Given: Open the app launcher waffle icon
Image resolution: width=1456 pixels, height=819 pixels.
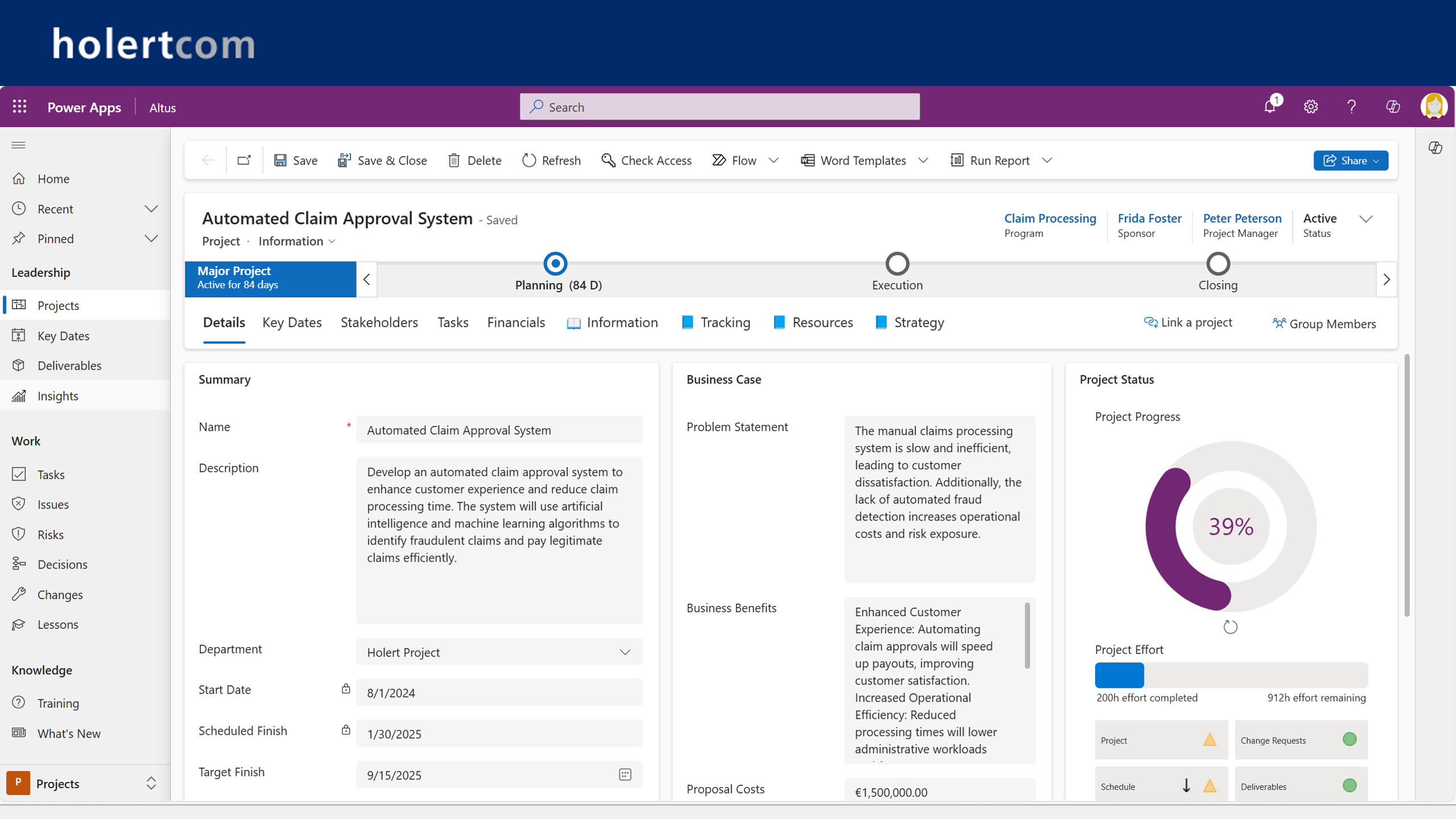Looking at the screenshot, I should 20,107.
